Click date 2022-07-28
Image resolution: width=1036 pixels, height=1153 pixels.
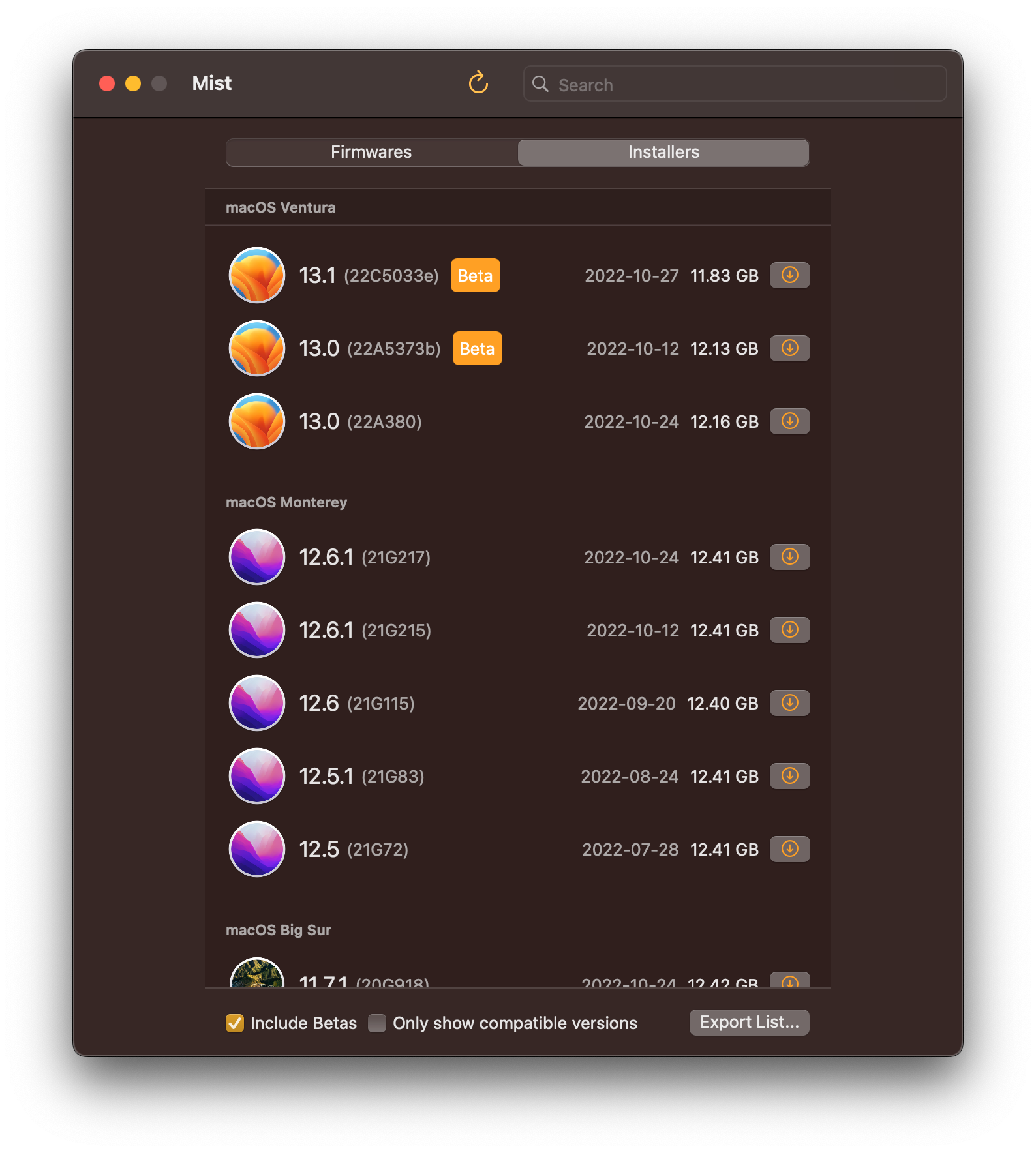630,850
